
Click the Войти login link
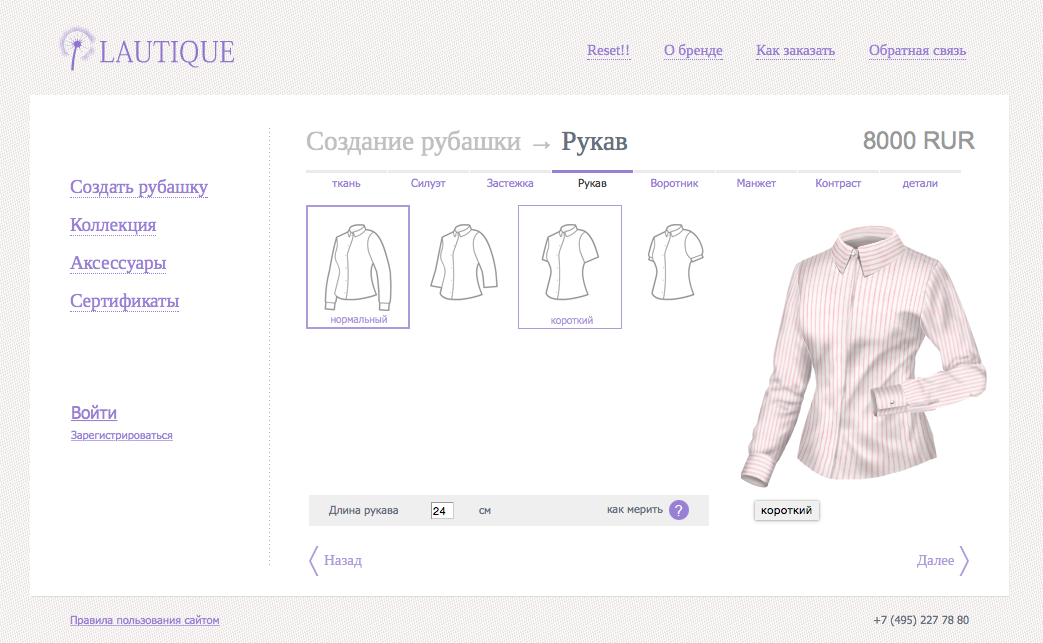(x=94, y=413)
